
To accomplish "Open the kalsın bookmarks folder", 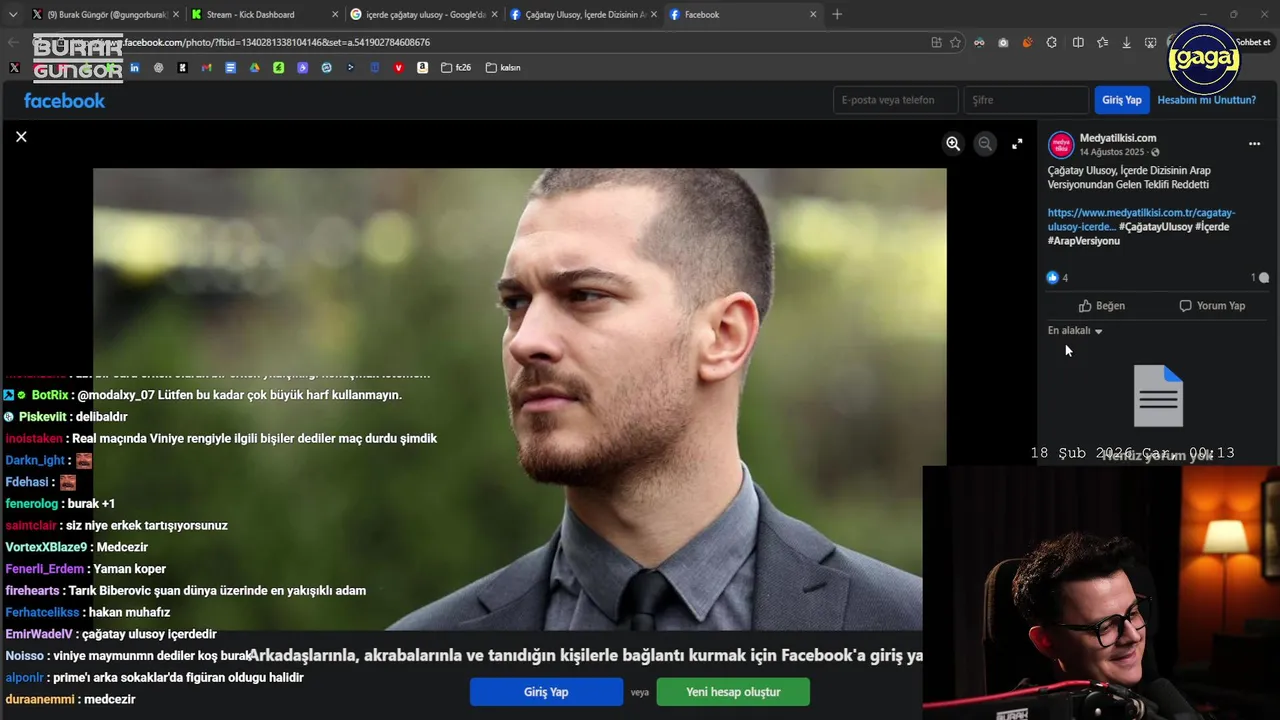I will (503, 68).
